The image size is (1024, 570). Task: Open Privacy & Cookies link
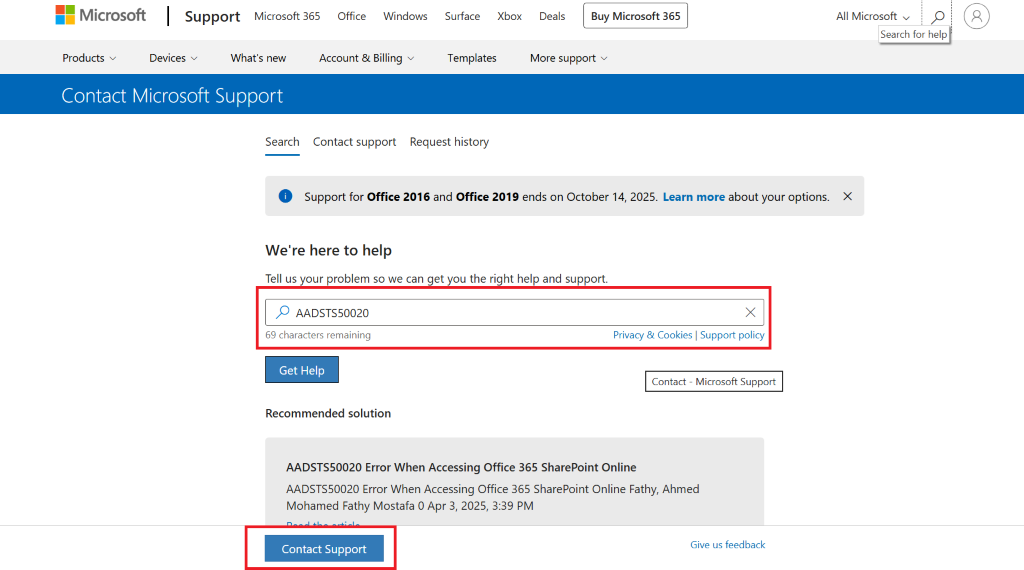click(x=652, y=335)
